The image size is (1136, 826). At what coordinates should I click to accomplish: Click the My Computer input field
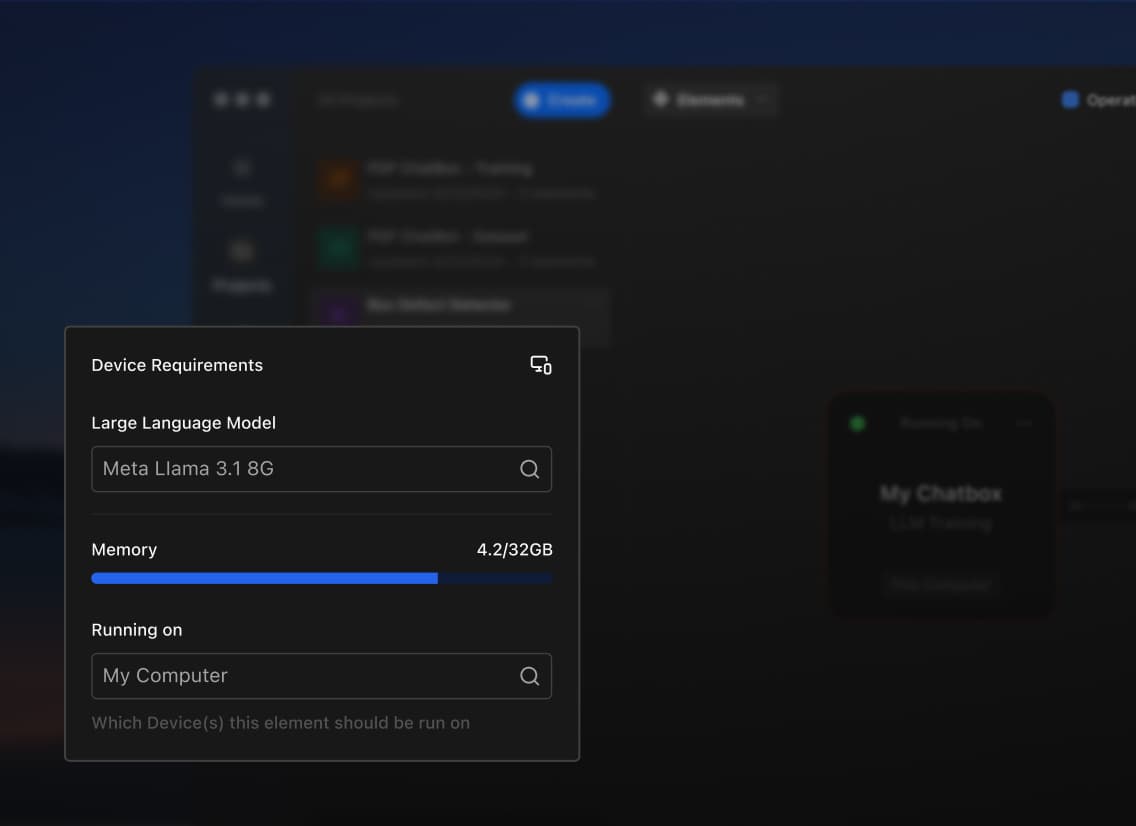[300, 675]
